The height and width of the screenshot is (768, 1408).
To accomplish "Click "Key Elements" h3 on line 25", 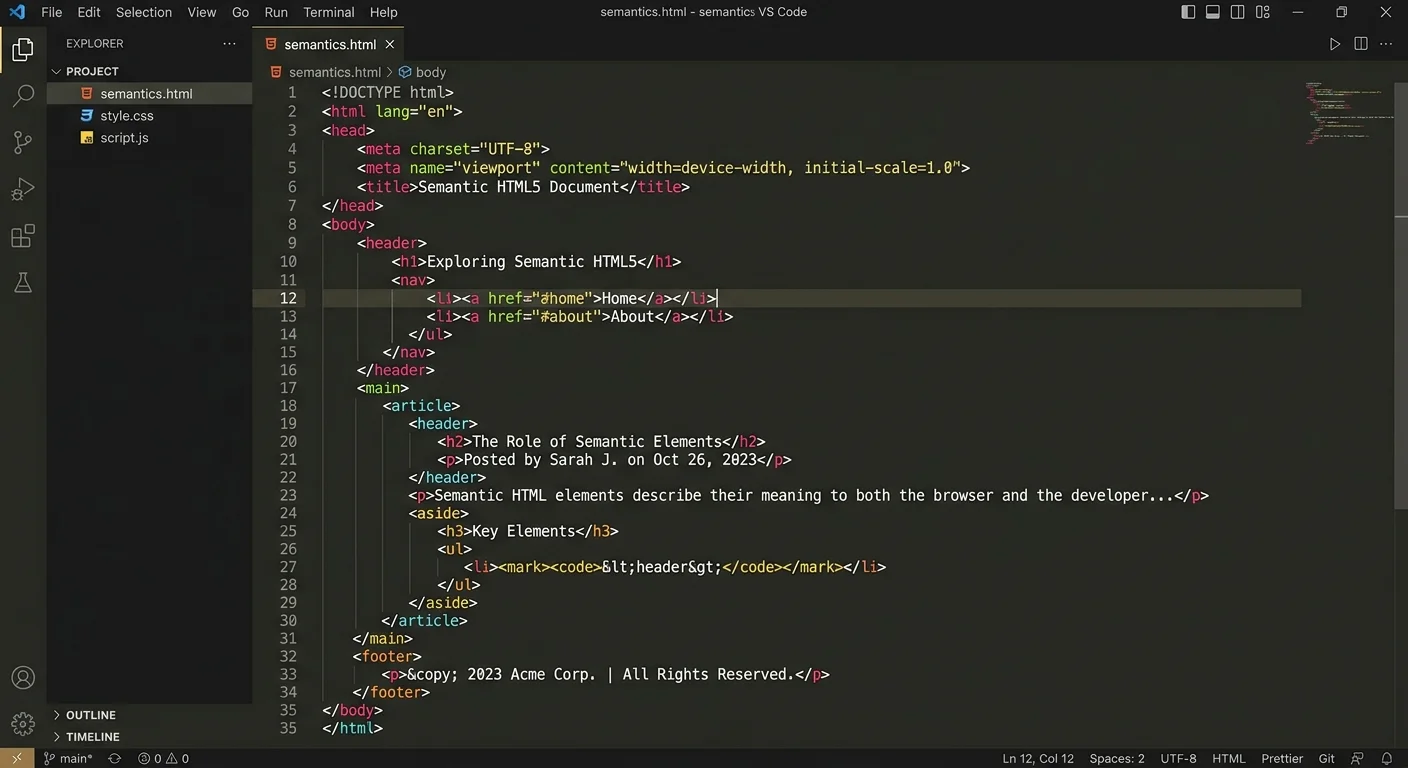I will [523, 530].
